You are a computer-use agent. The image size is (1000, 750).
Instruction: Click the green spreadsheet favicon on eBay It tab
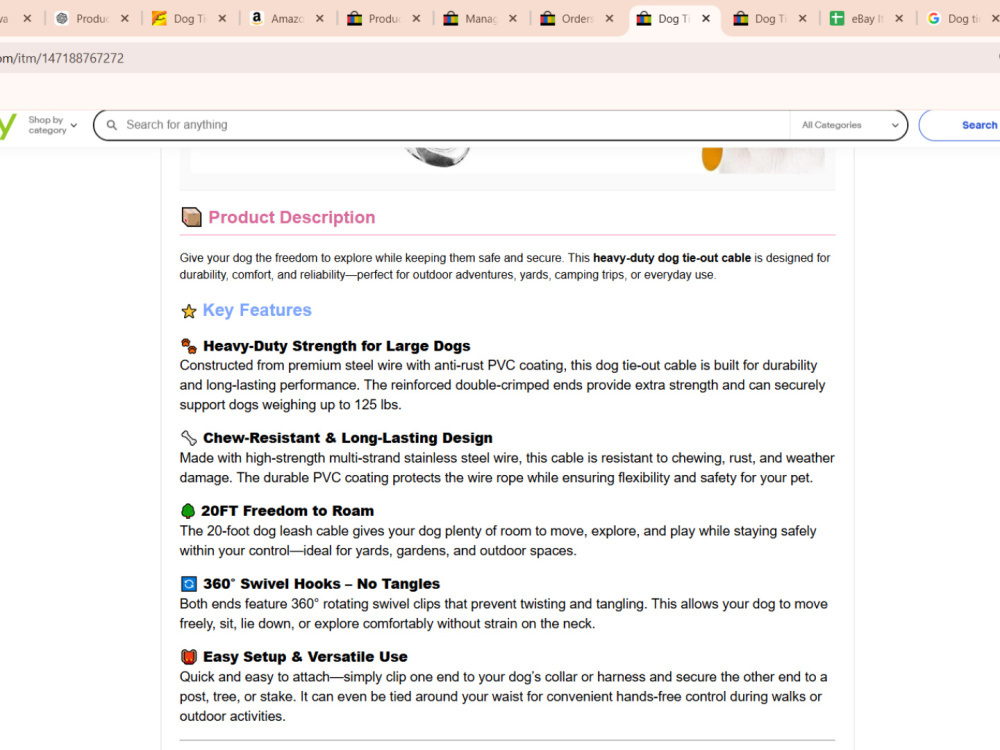pos(837,18)
